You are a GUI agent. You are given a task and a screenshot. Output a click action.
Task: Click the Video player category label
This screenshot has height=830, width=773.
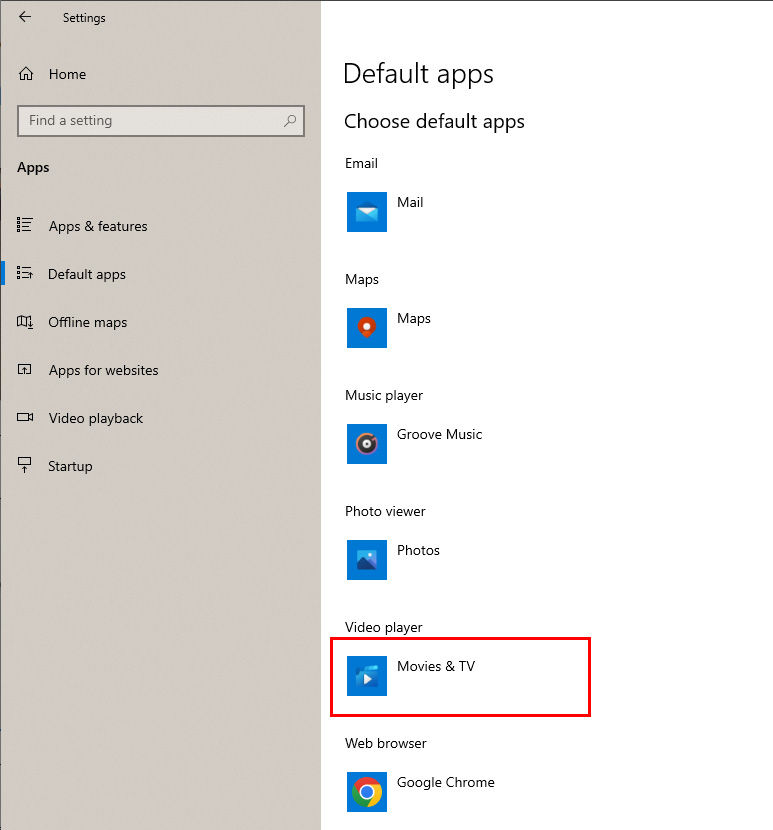[x=384, y=627]
